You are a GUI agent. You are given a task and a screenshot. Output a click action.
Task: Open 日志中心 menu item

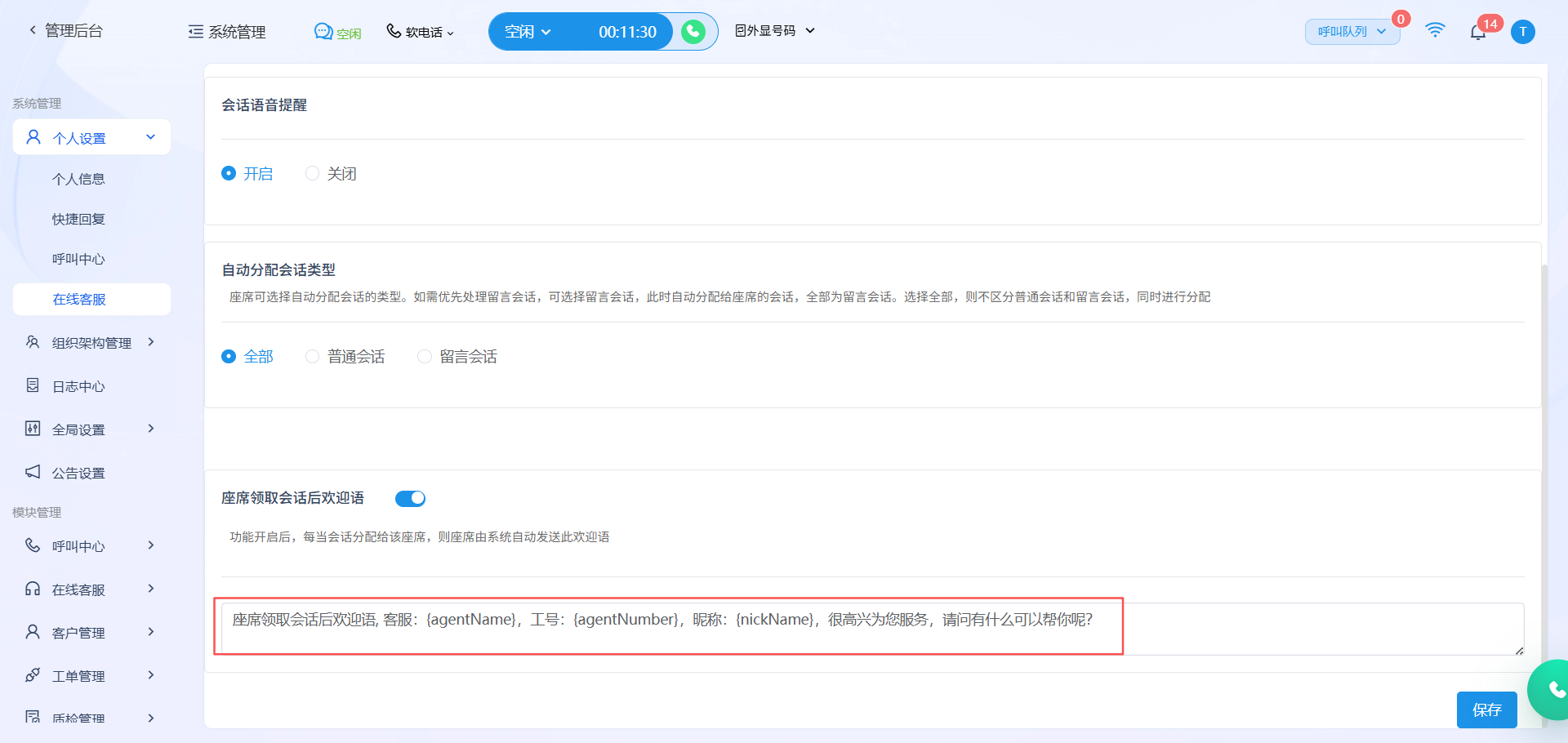[x=78, y=386]
